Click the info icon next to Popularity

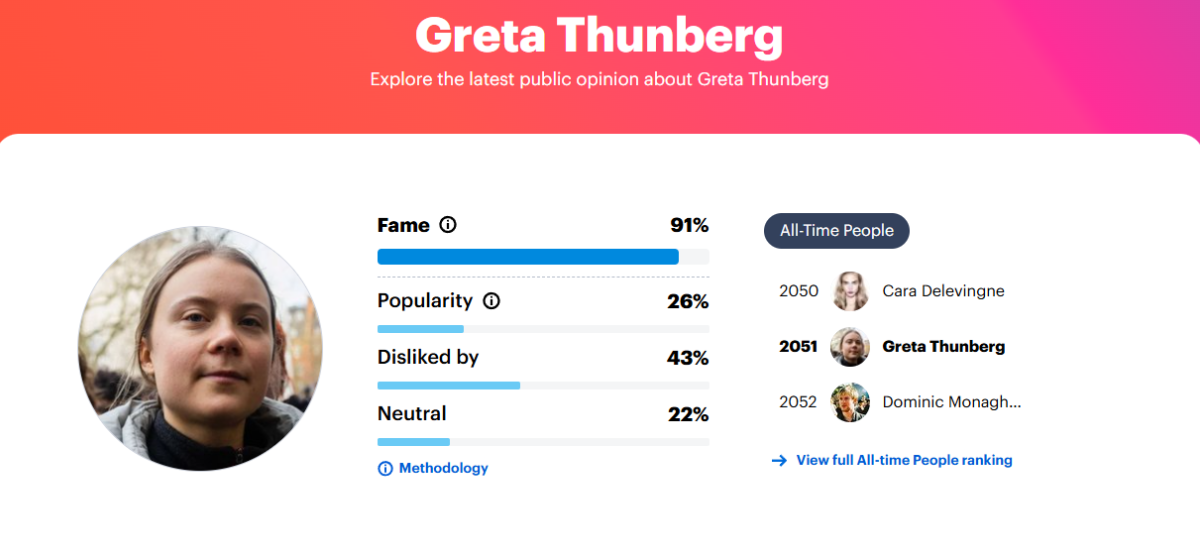pyautogui.click(x=491, y=300)
